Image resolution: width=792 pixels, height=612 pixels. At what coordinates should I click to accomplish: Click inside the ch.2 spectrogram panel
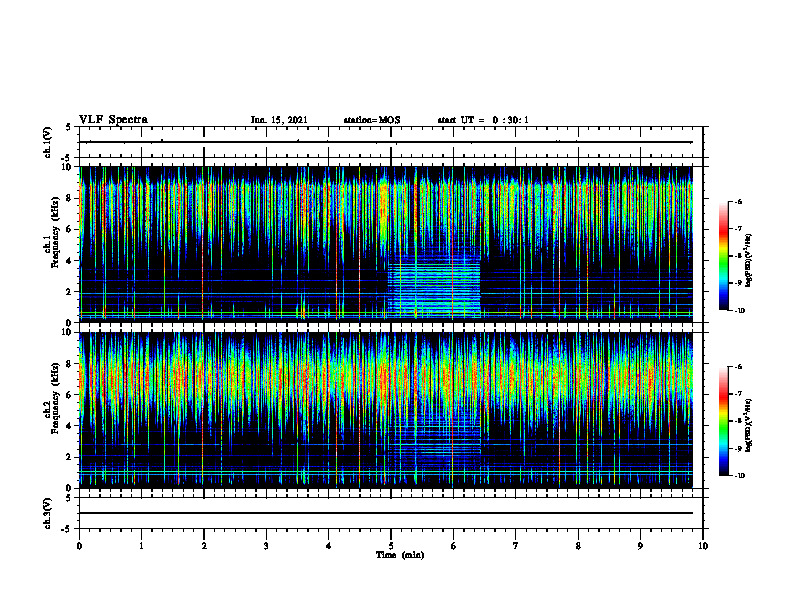(386, 410)
